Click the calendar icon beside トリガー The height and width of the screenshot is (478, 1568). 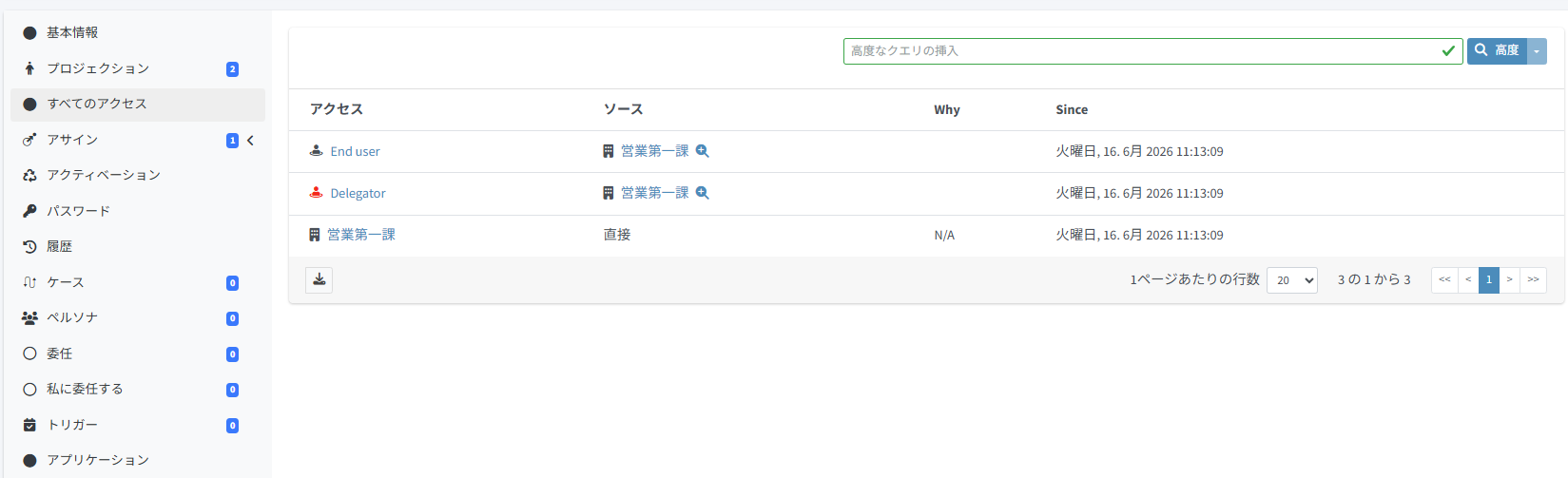pos(29,425)
